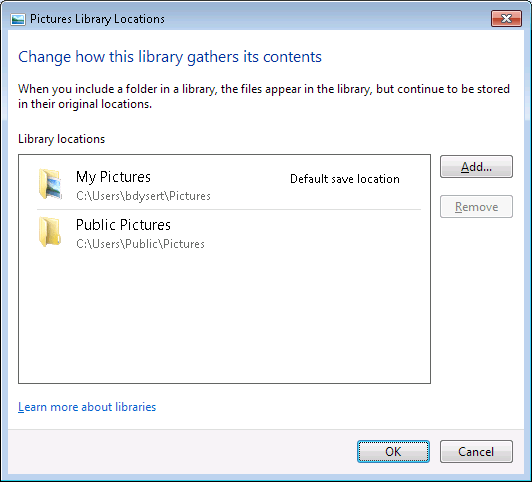Click the Library locations label
Screen dimensions: 532x482
point(61,139)
